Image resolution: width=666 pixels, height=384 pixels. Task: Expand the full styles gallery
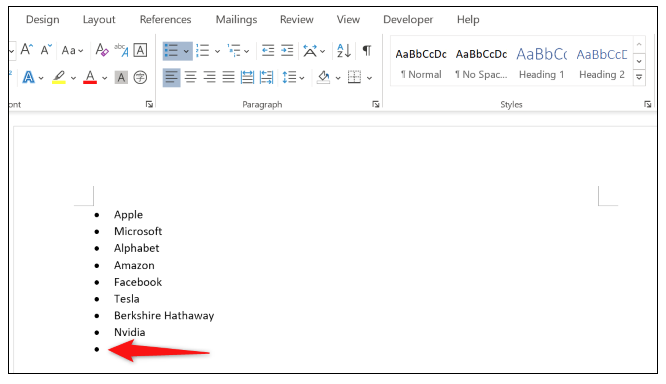coord(639,78)
